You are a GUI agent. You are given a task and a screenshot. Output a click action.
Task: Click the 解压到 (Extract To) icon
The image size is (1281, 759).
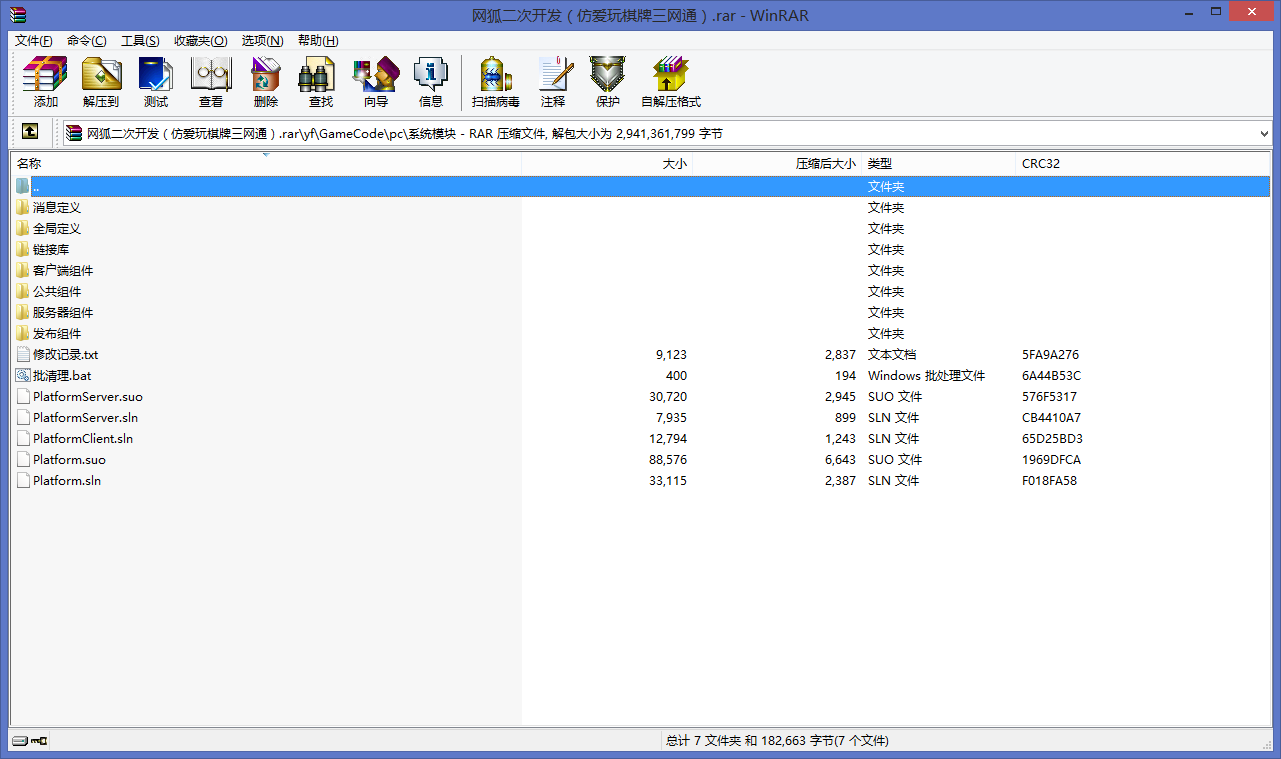pyautogui.click(x=100, y=82)
